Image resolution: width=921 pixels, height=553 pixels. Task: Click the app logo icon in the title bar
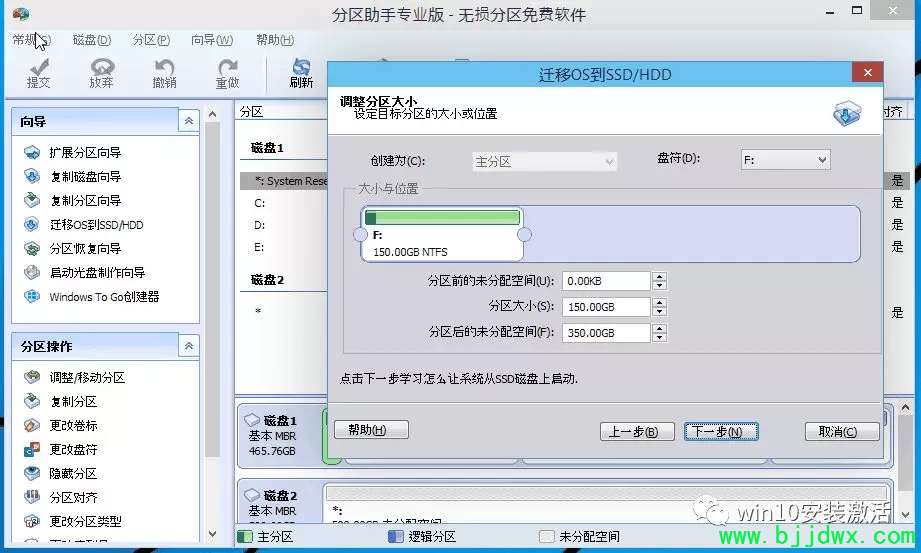pyautogui.click(x=21, y=13)
